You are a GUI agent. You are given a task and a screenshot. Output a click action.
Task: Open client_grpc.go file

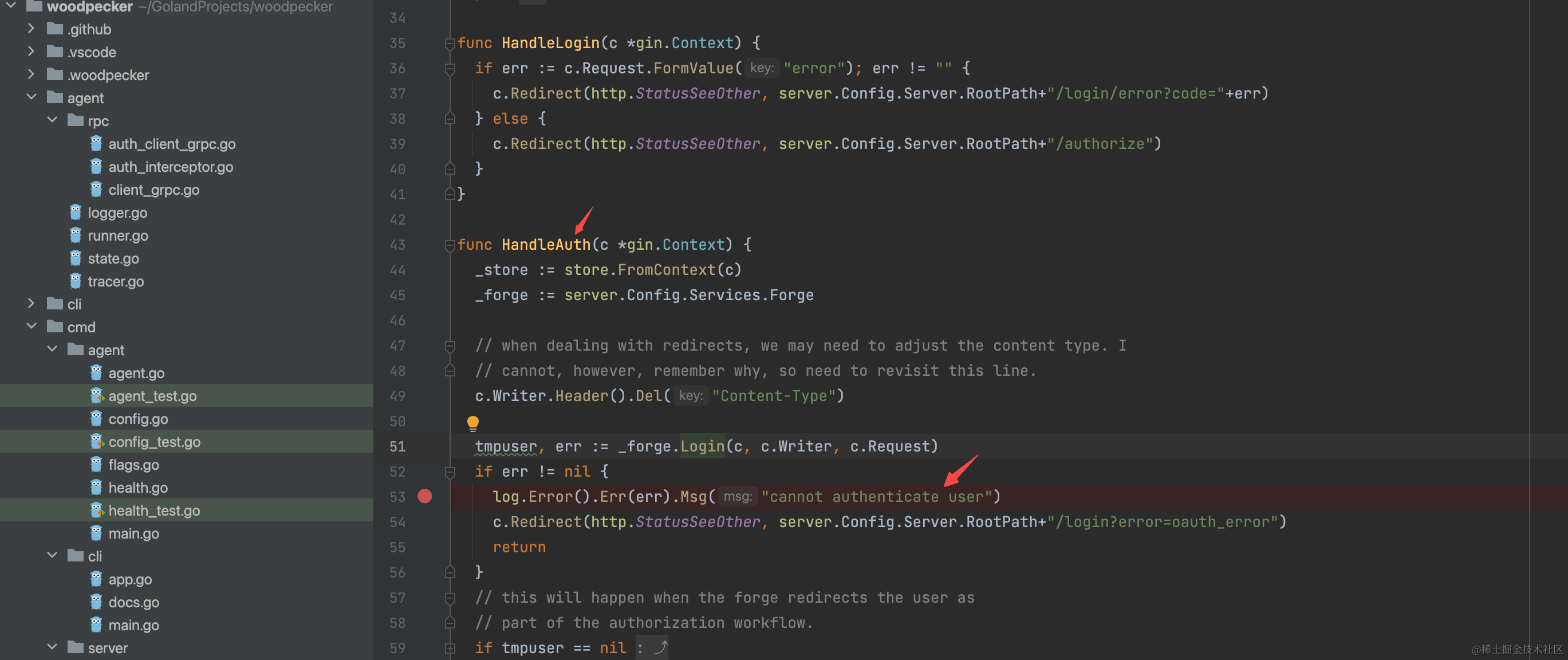click(x=153, y=190)
